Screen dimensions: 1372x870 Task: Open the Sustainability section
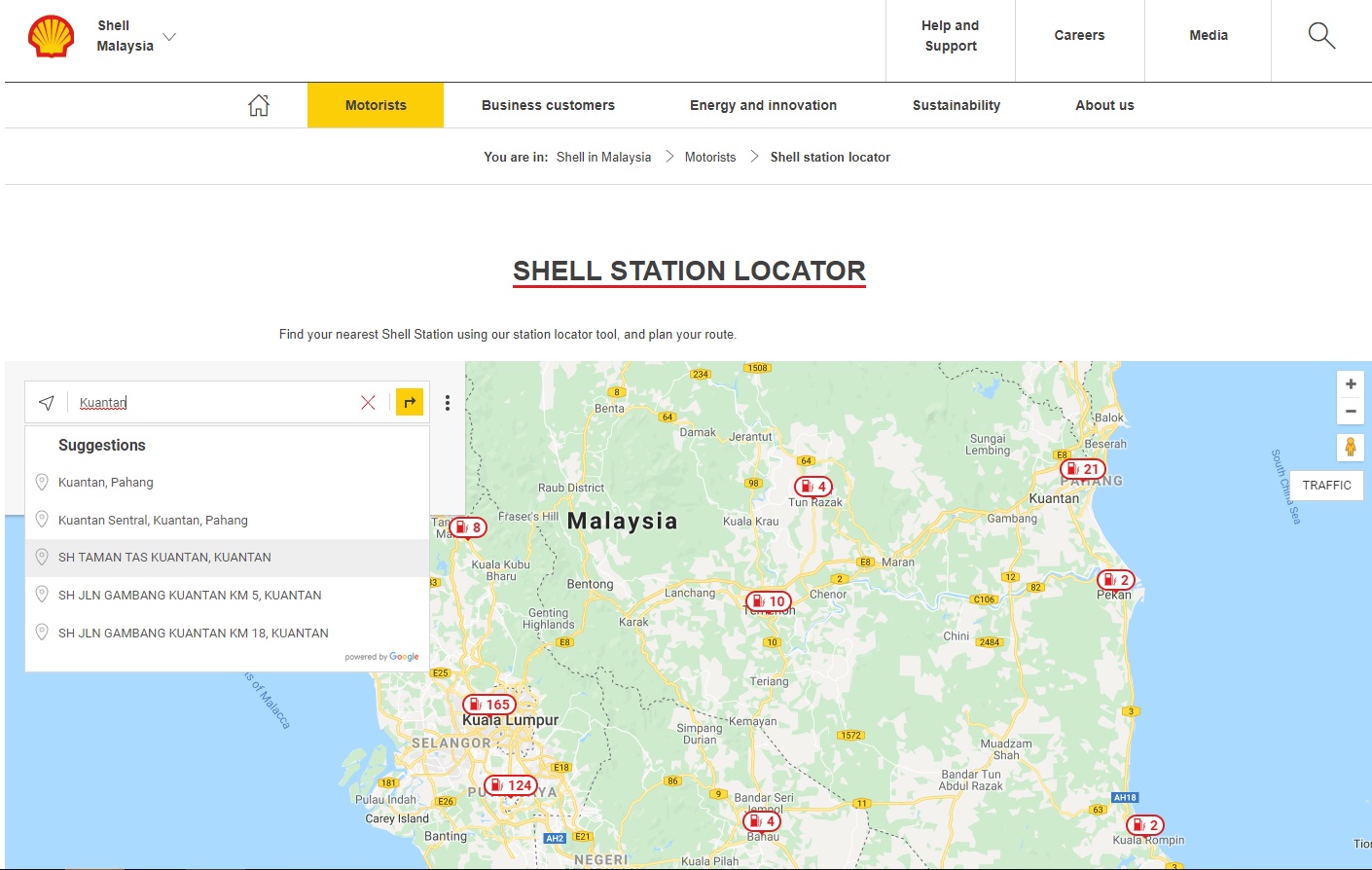pos(956,104)
